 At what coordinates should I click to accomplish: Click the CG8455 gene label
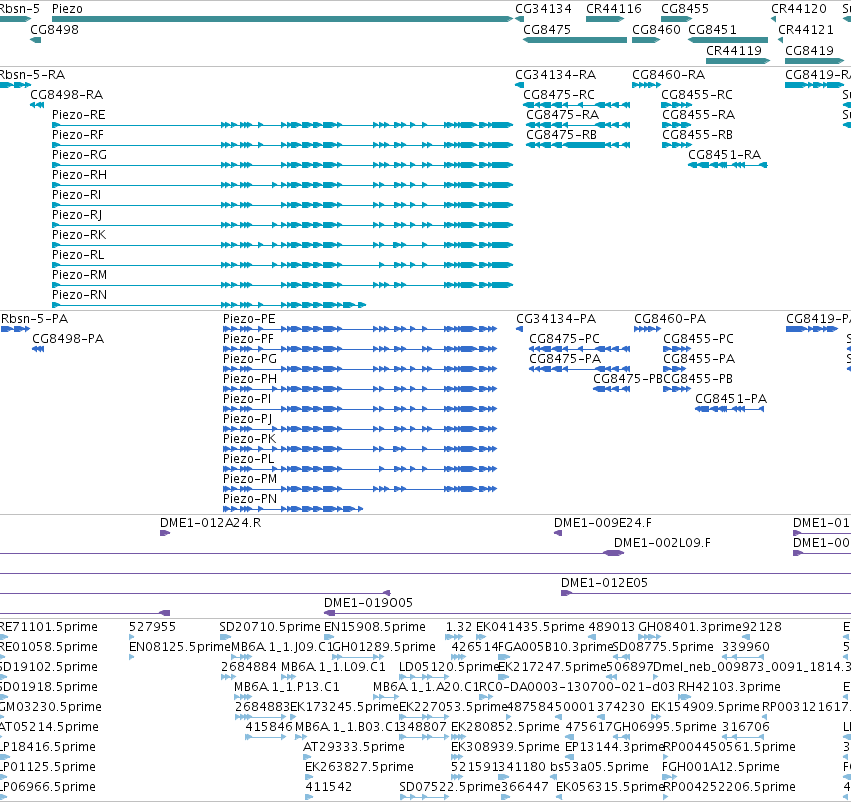coord(685,9)
